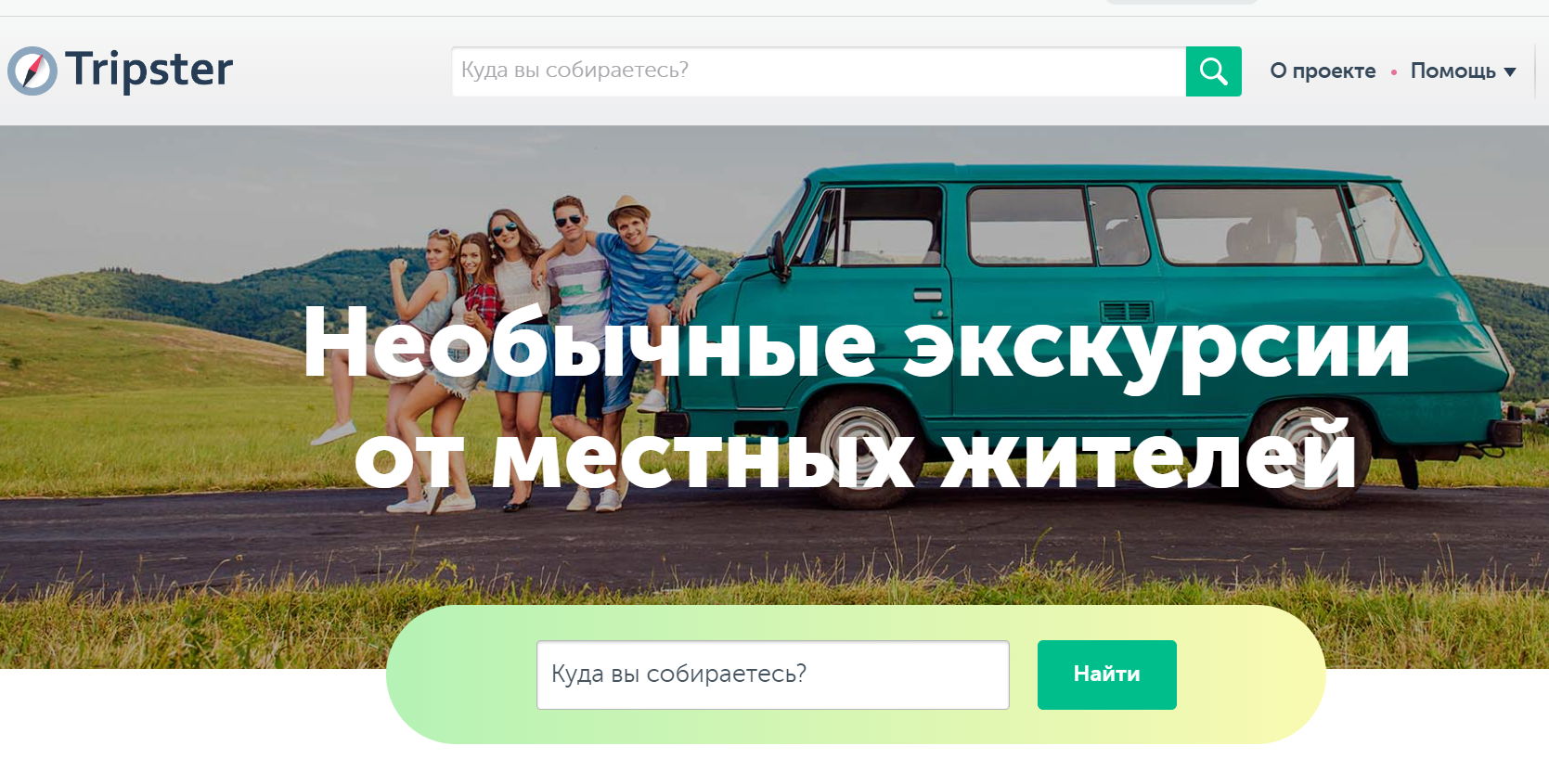The height and width of the screenshot is (784, 1549).
Task: Click the «Необычные экскурсии» headline
Action: [854, 345]
